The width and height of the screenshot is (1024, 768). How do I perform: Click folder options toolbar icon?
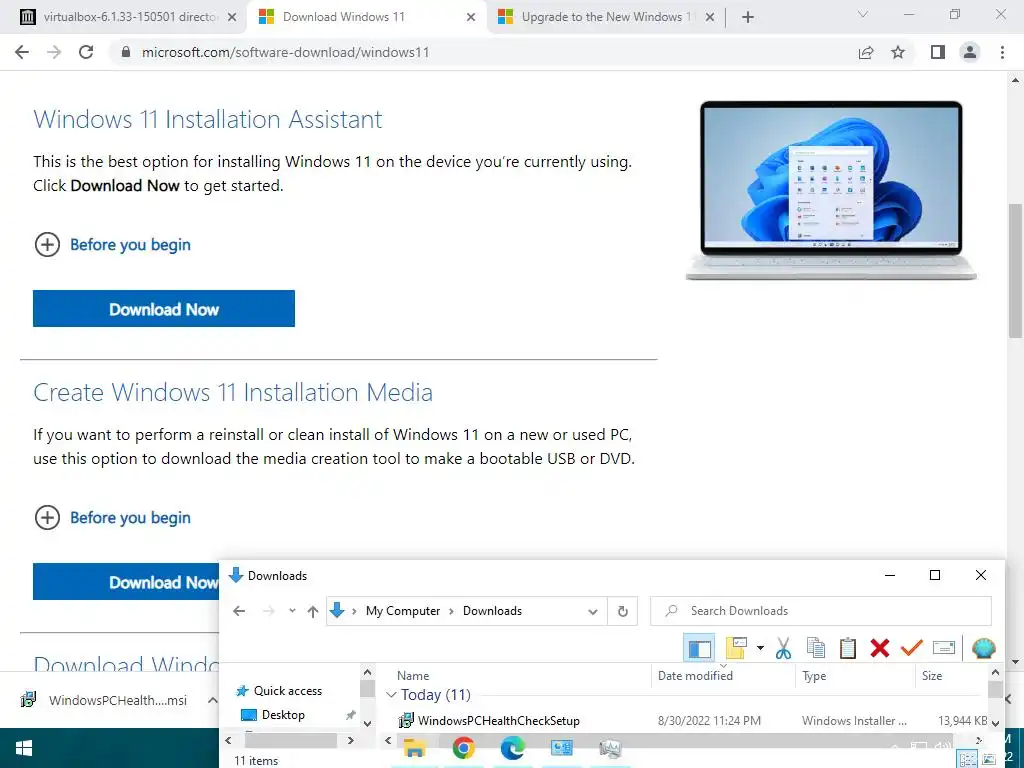click(736, 648)
